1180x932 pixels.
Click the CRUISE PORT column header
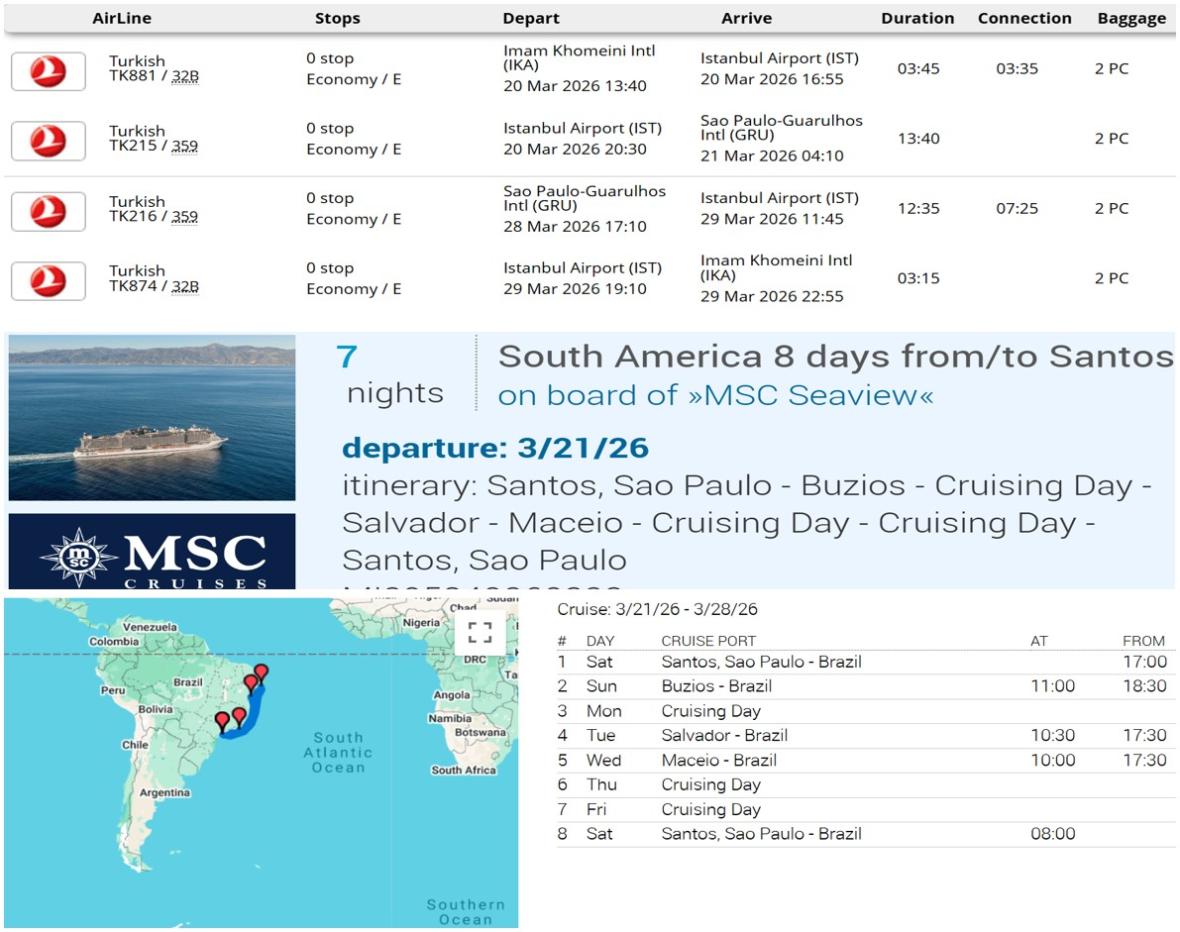(x=708, y=641)
